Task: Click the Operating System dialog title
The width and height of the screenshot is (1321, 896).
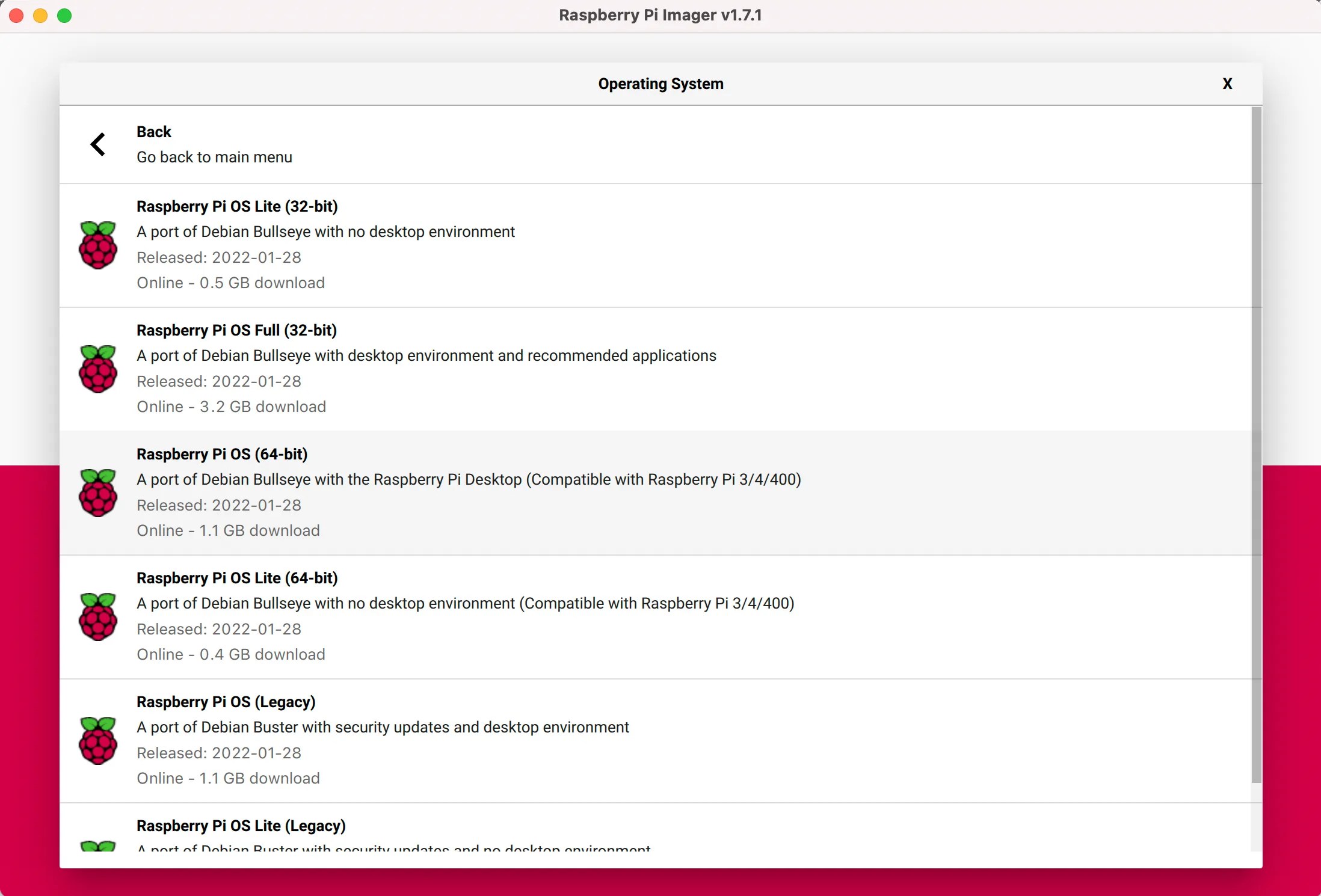Action: click(660, 84)
